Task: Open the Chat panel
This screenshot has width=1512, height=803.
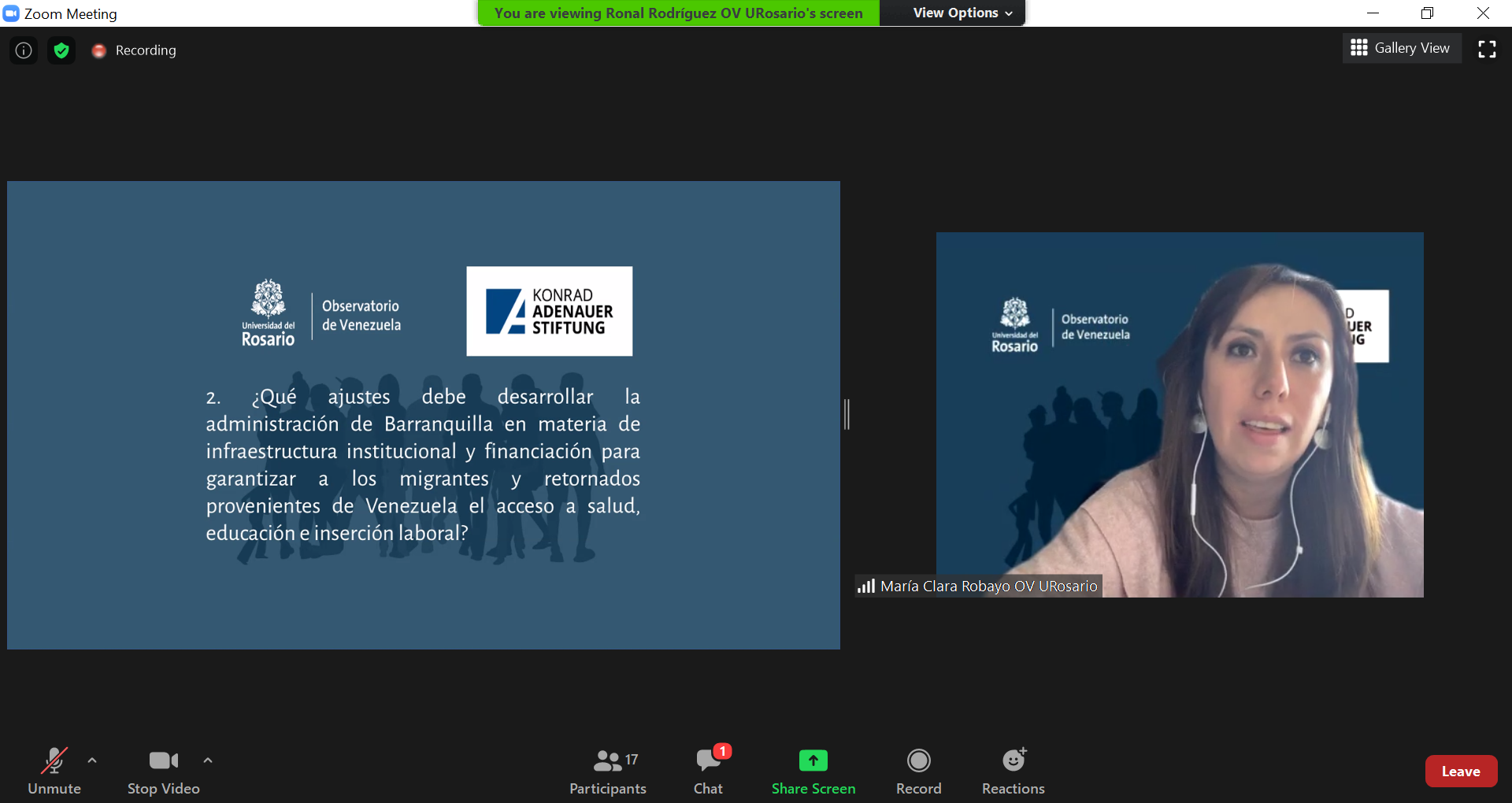Action: click(708, 771)
